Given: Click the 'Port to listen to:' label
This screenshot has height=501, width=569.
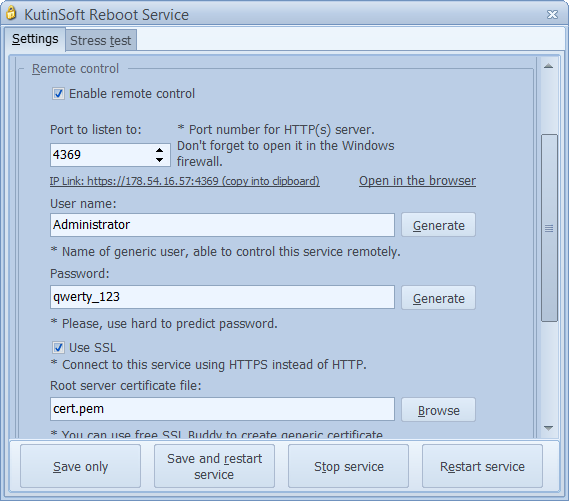Looking at the screenshot, I should (96, 130).
